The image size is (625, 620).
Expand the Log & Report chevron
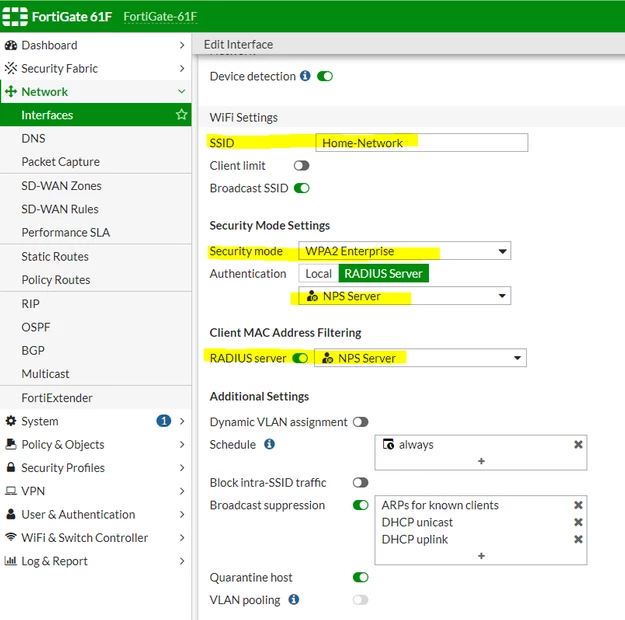coord(182,561)
